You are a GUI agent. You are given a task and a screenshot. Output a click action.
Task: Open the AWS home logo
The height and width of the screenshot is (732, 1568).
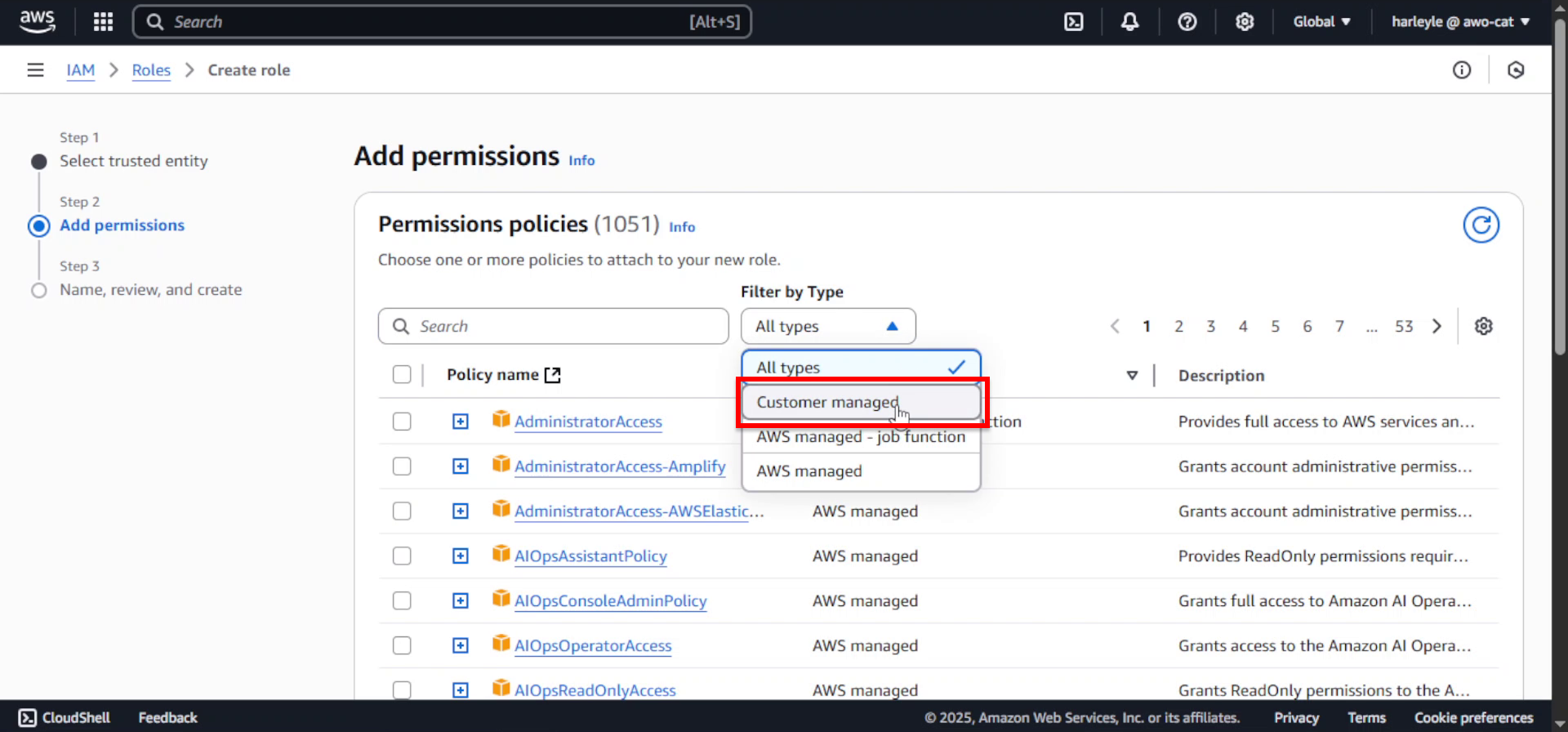[38, 21]
